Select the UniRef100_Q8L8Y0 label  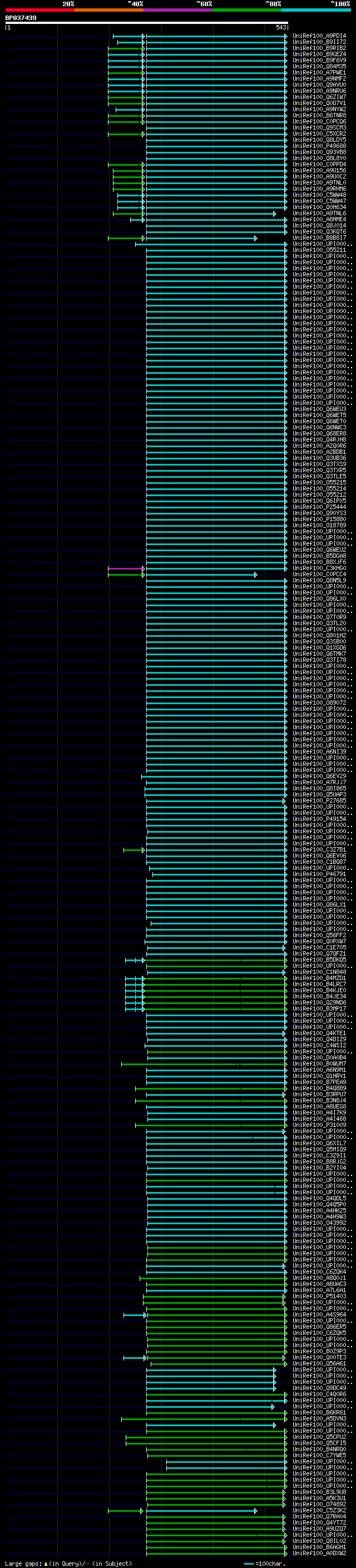[x=319, y=159]
